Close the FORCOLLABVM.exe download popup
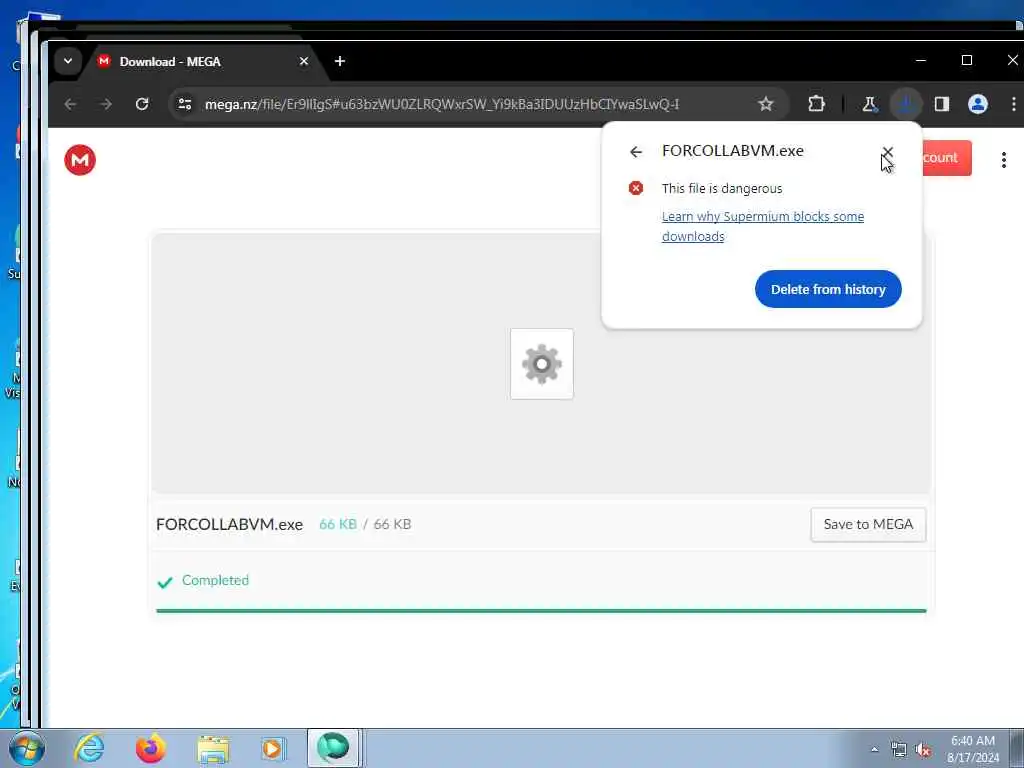The width and height of the screenshot is (1024, 768). pos(887,152)
